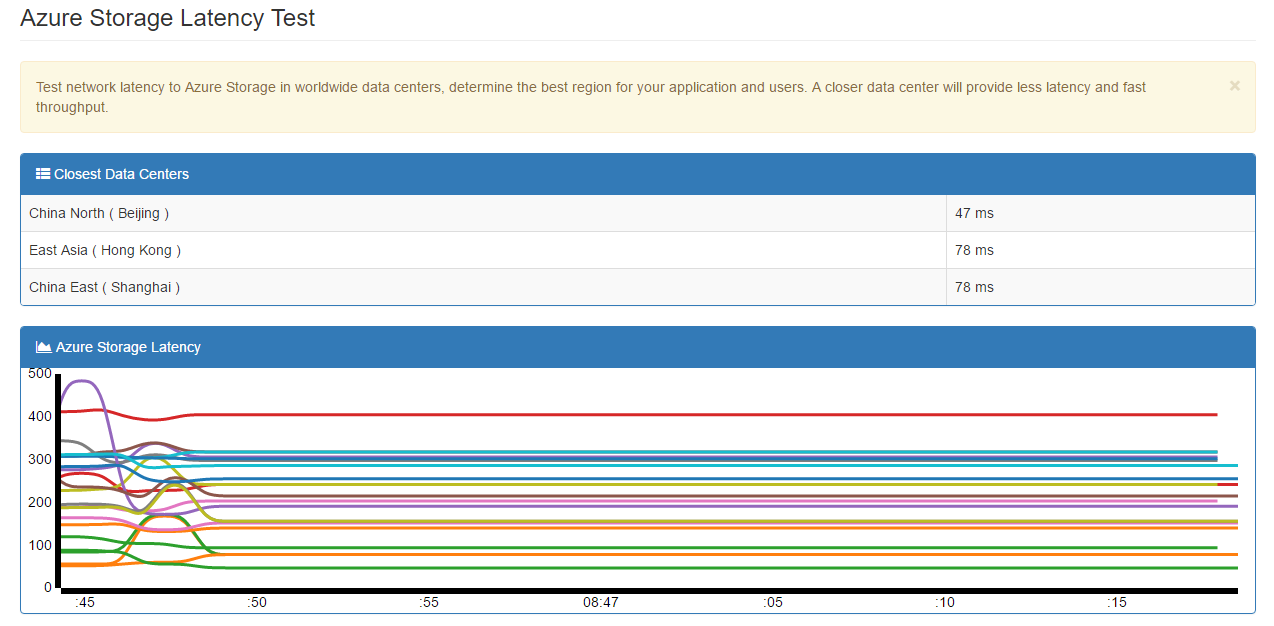1274x626 pixels.
Task: Click the 400 label on the chart y-axis
Action: (40, 416)
